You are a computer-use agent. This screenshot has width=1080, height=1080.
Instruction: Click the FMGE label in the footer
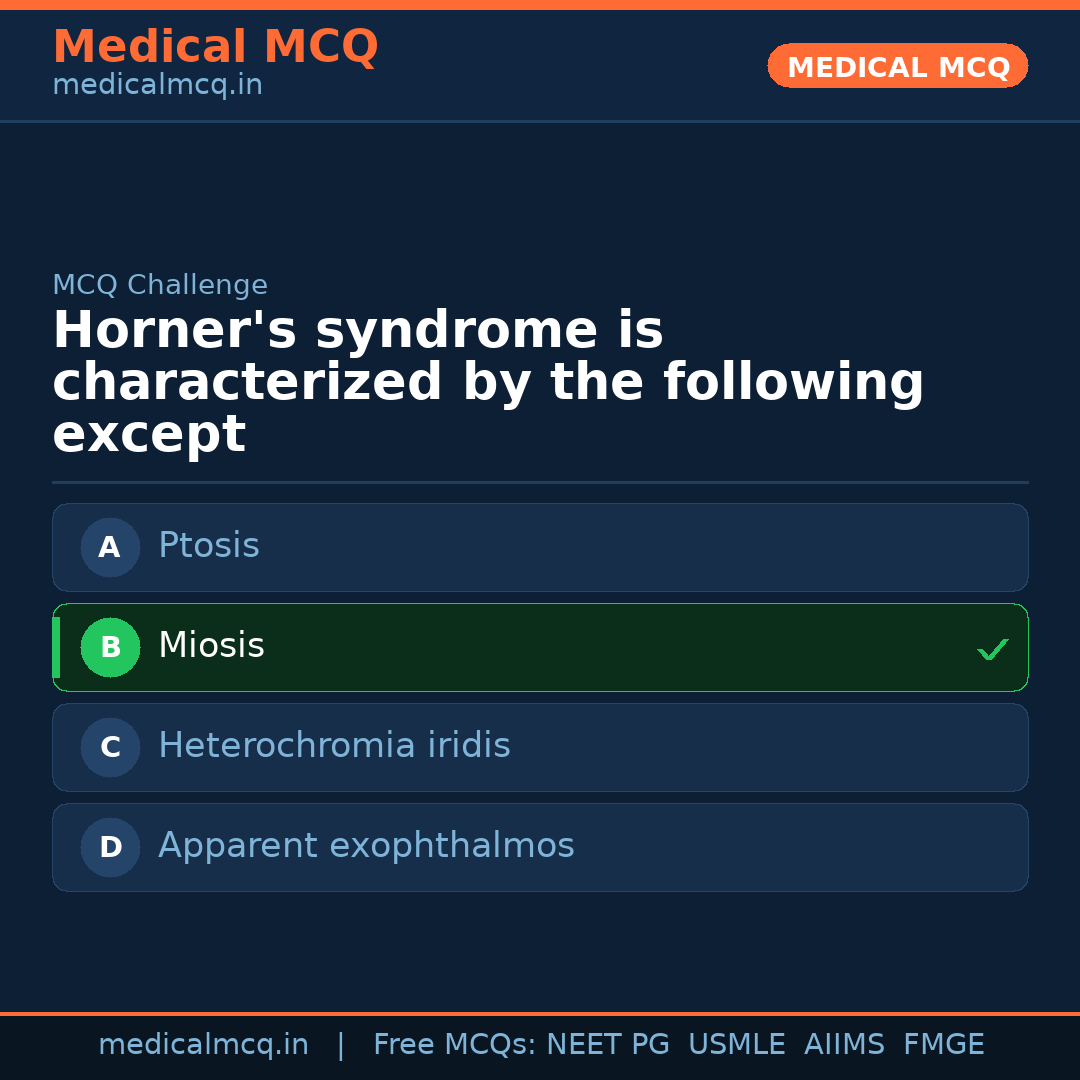tap(943, 1043)
